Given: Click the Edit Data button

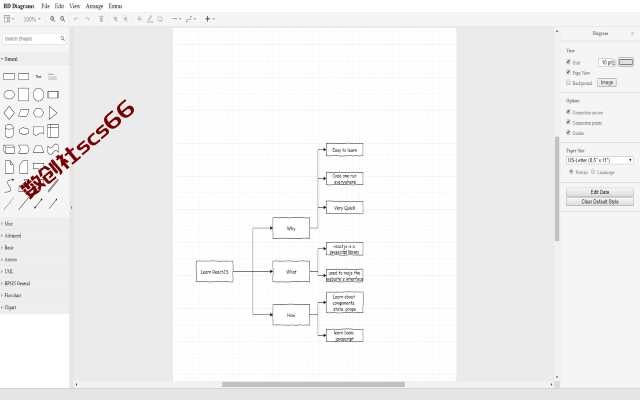Looking at the screenshot, I should click(x=600, y=192).
